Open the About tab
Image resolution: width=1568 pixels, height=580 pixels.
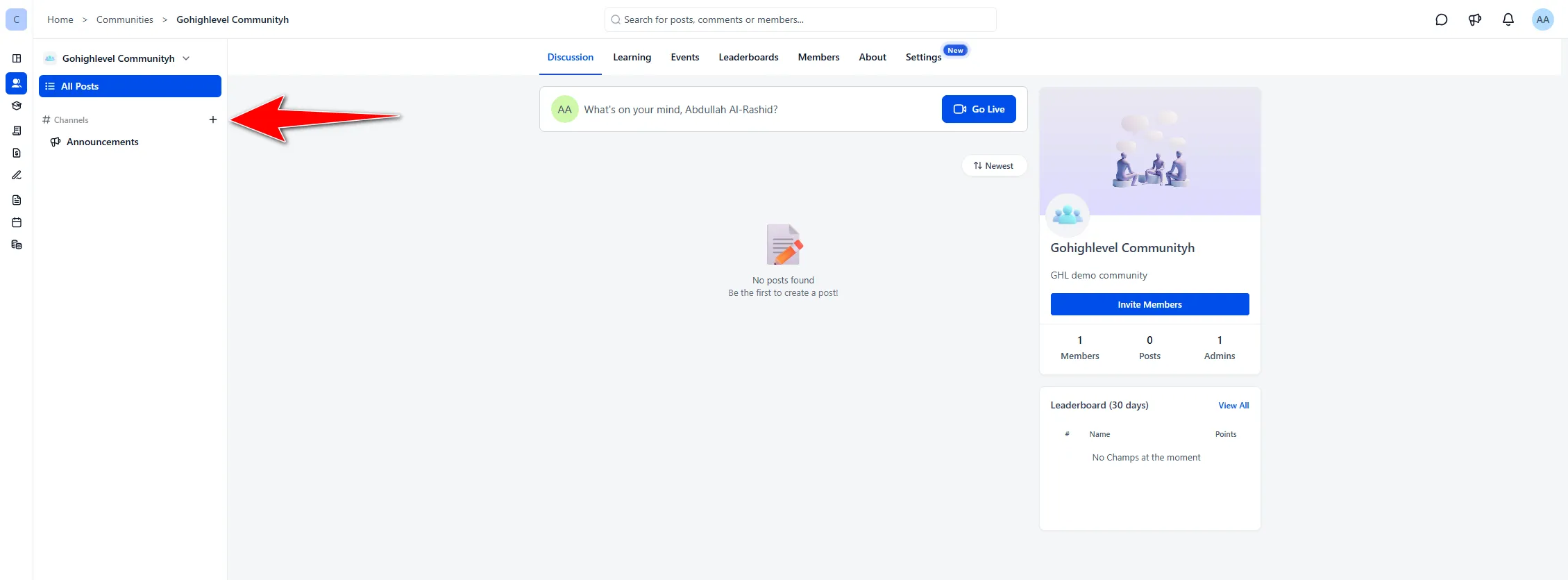[872, 57]
